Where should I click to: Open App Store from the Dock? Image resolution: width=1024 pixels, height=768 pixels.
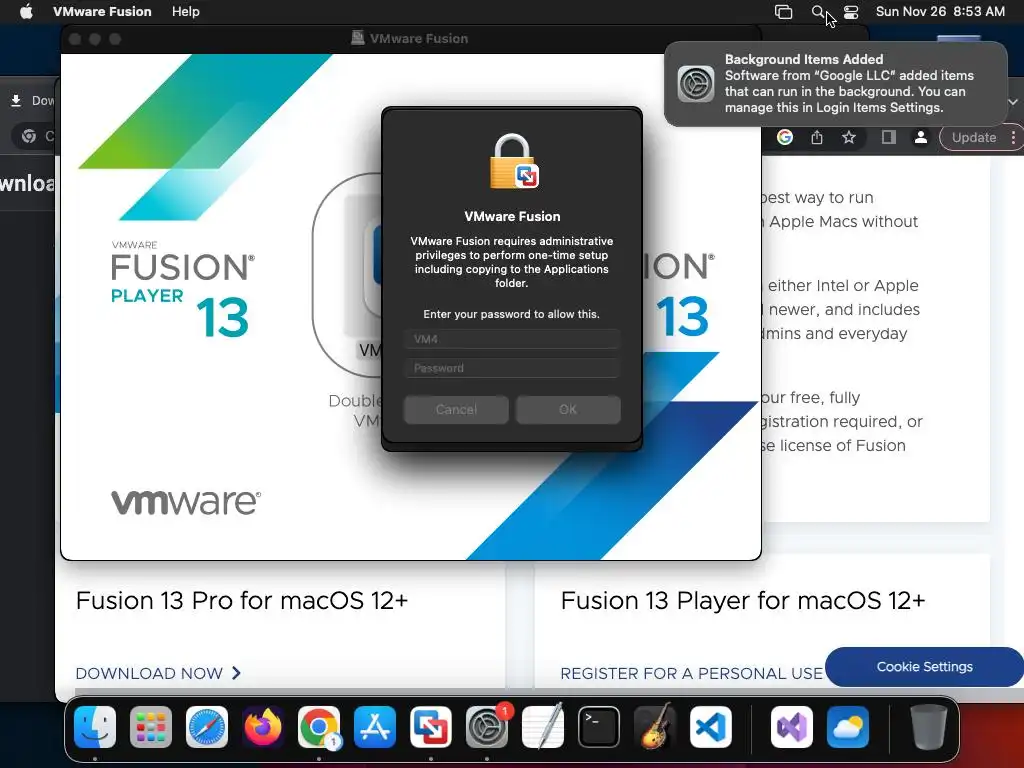(375, 727)
